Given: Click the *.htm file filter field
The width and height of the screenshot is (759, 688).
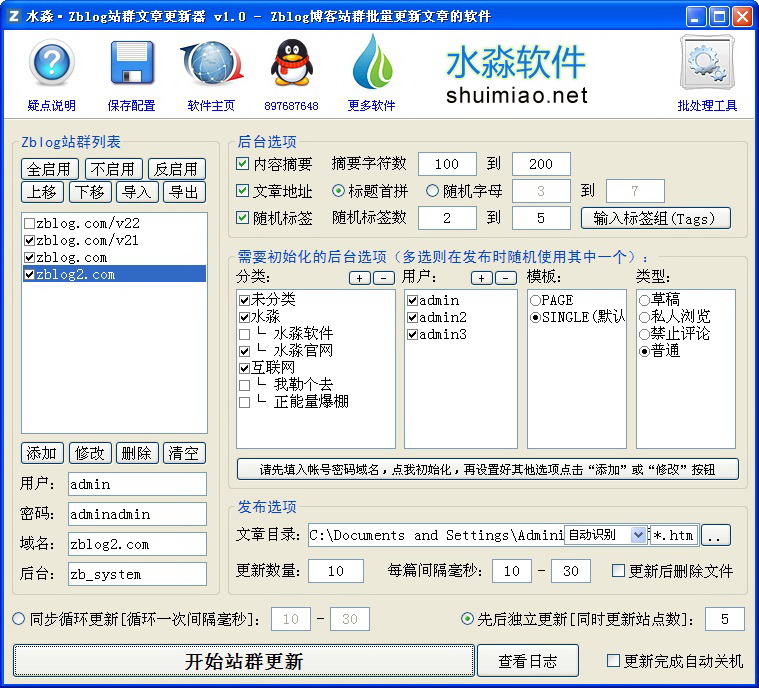Looking at the screenshot, I should pyautogui.click(x=674, y=535).
